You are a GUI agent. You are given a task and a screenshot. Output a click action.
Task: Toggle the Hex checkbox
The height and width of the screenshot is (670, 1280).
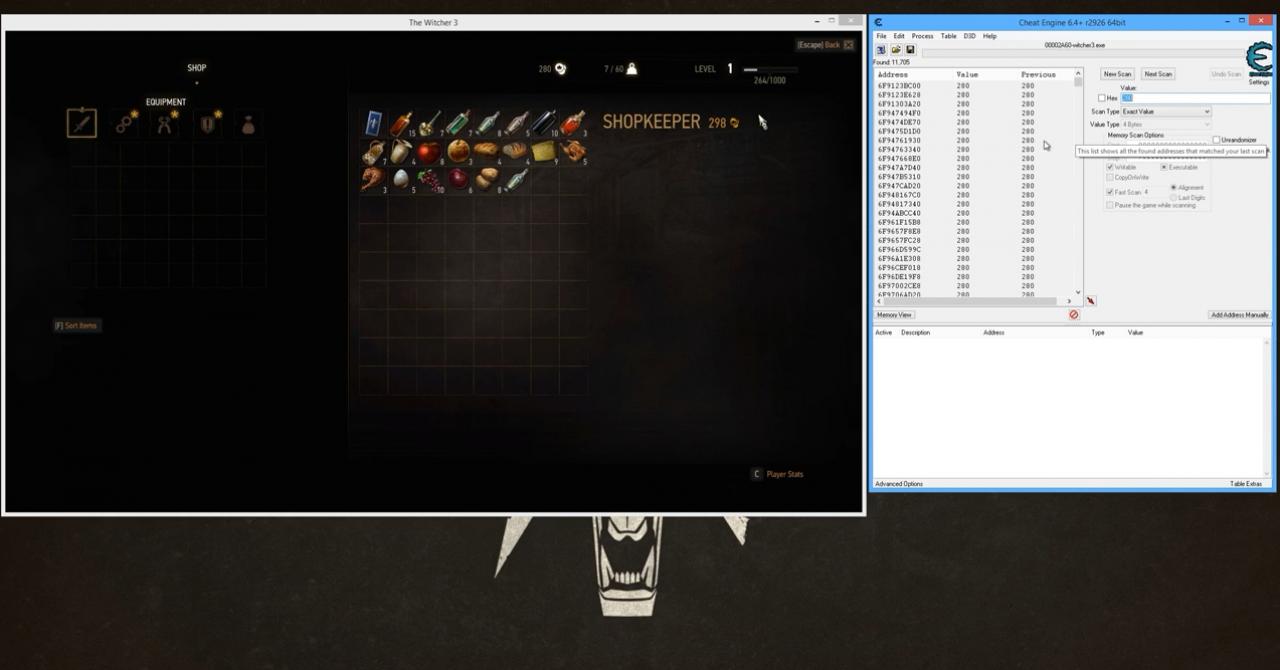click(x=1102, y=98)
